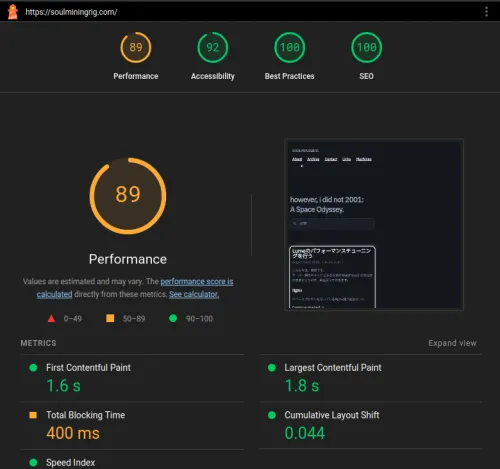This screenshot has width=500, height=469.
Task: Open the See calculator link
Action: 194,294
